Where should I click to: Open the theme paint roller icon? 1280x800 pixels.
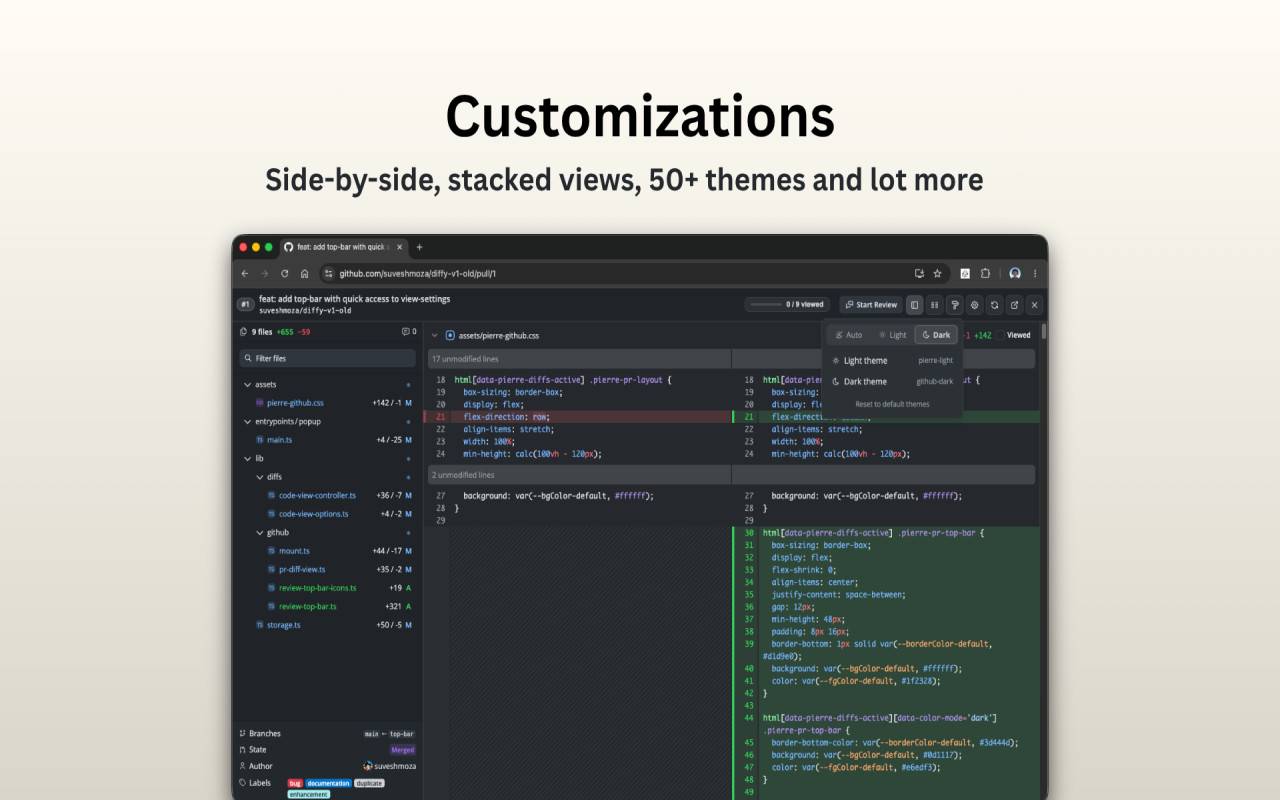[x=955, y=305]
